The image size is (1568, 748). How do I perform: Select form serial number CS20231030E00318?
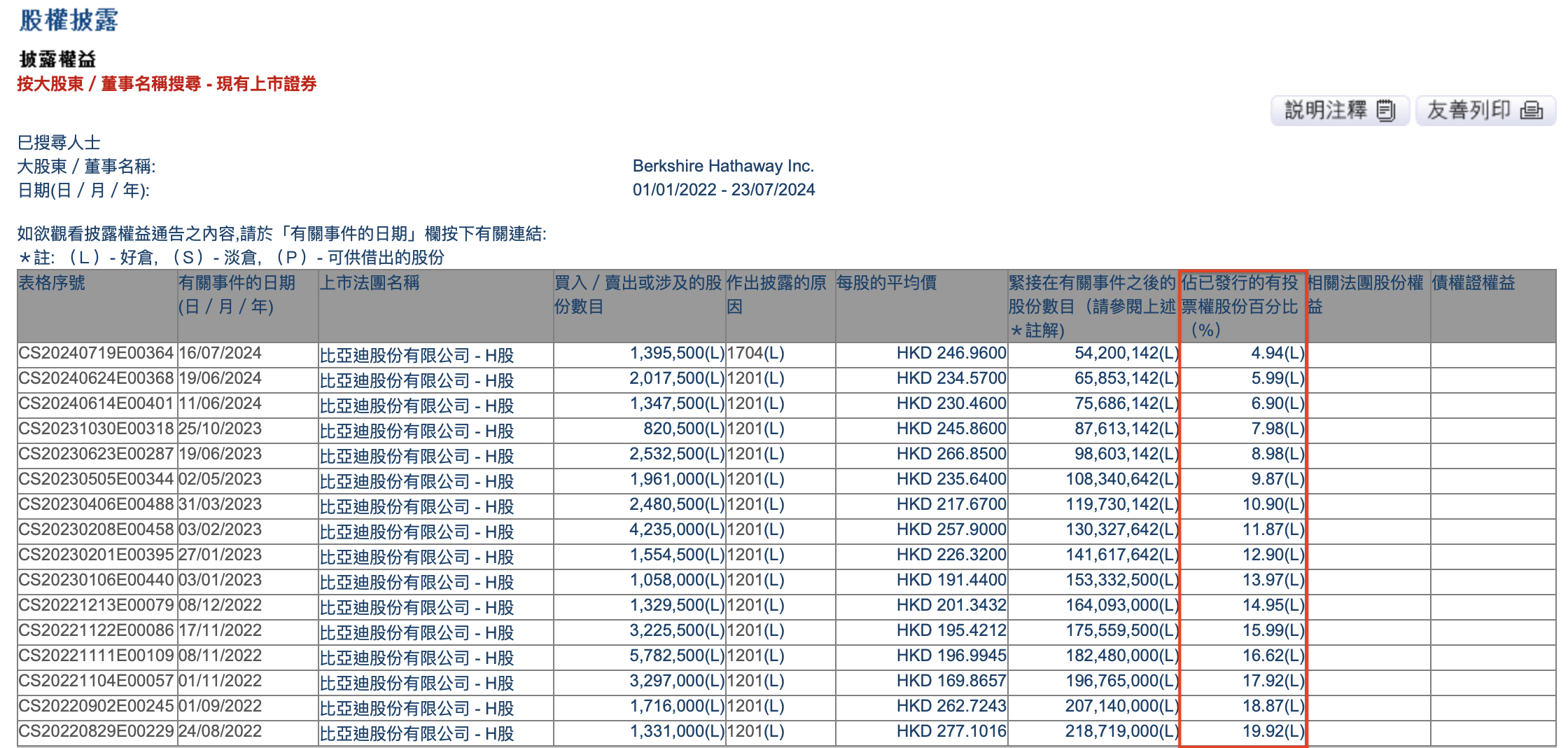[x=96, y=429]
